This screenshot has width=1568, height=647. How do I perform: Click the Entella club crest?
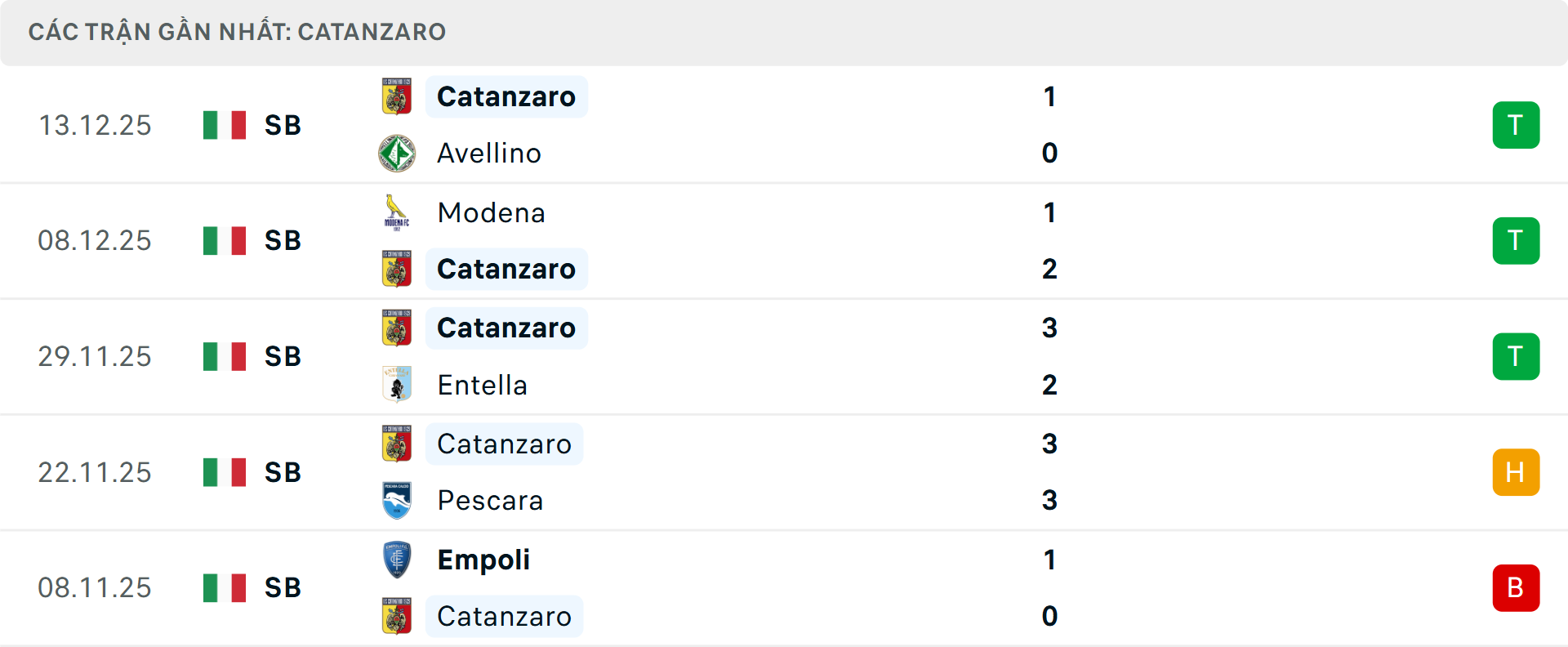[397, 385]
